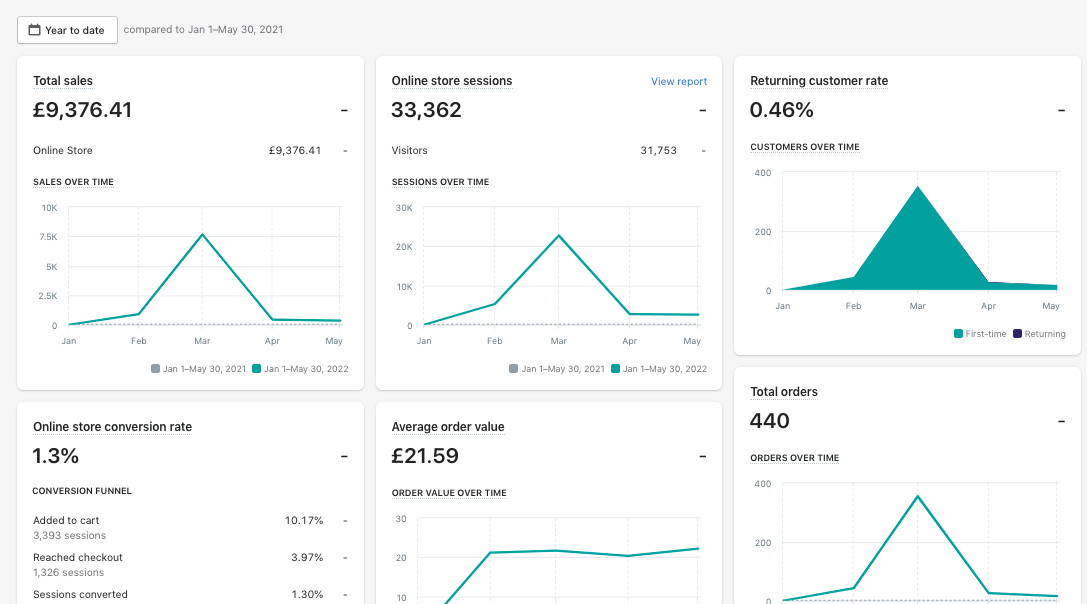The width and height of the screenshot is (1087, 604).
Task: Toggle the Returning legend swatch
Action: pyautogui.click(x=1017, y=334)
